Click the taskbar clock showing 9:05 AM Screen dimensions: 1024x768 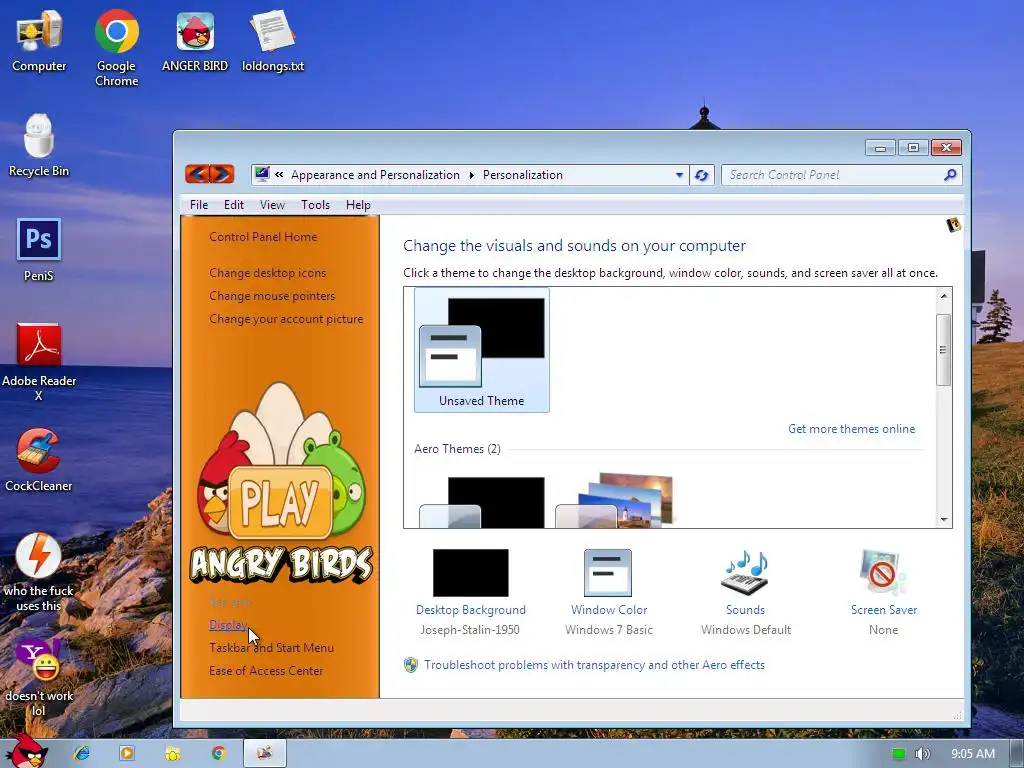pos(973,754)
